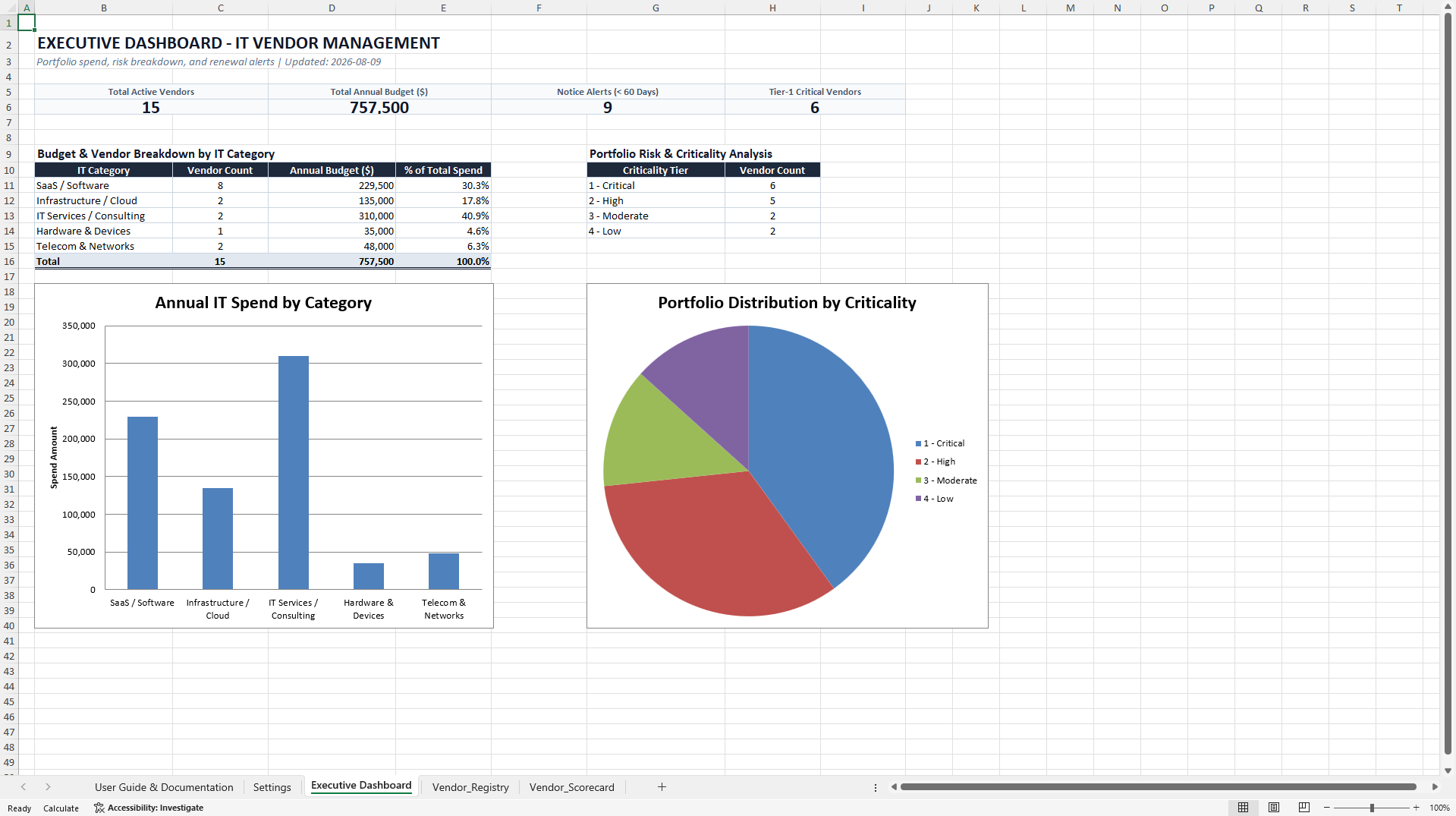Select Executive Dashboard sheet tab
Image resolution: width=1456 pixels, height=816 pixels.
click(361, 786)
